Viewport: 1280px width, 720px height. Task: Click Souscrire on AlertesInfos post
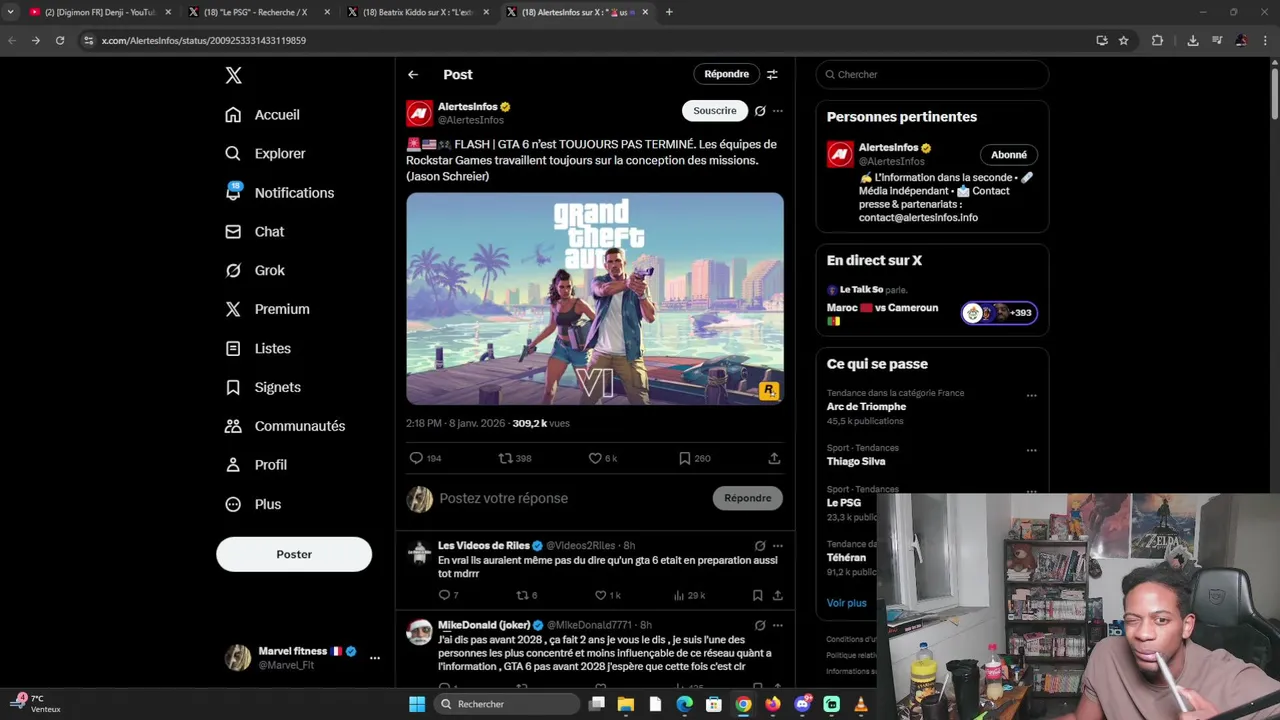click(x=715, y=111)
